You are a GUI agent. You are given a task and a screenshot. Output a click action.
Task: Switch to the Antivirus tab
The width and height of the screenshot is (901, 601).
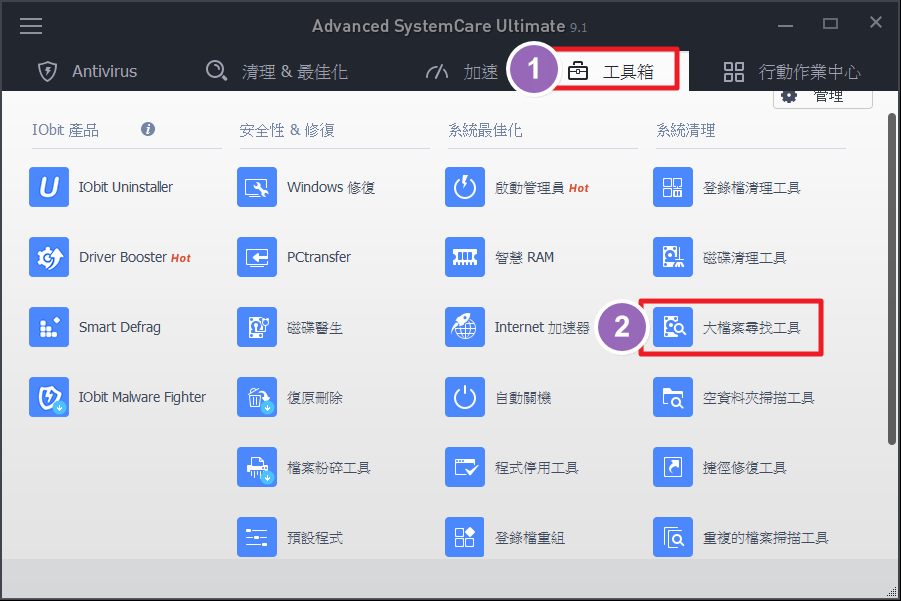(x=88, y=72)
